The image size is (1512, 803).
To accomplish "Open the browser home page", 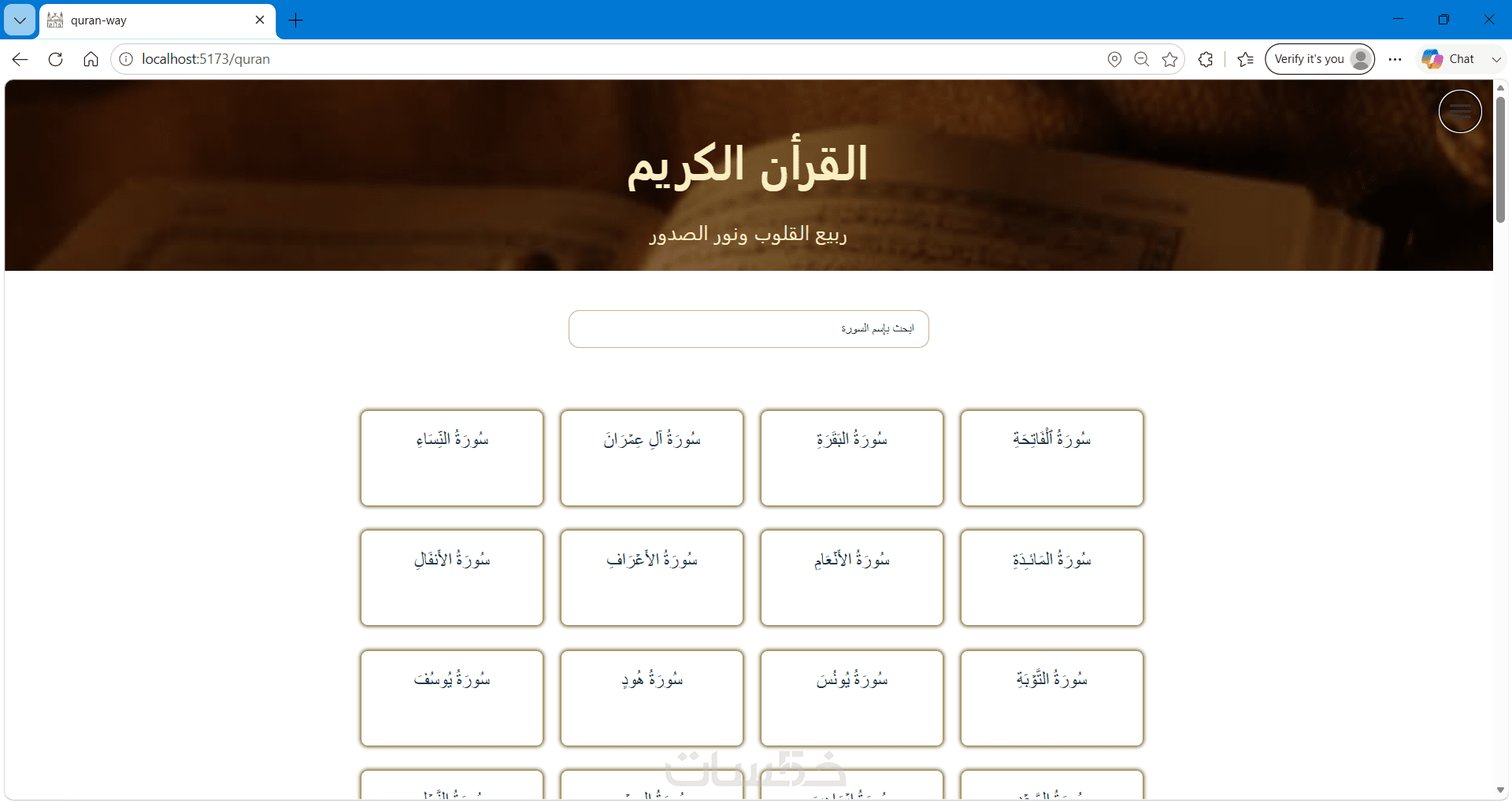I will [91, 59].
